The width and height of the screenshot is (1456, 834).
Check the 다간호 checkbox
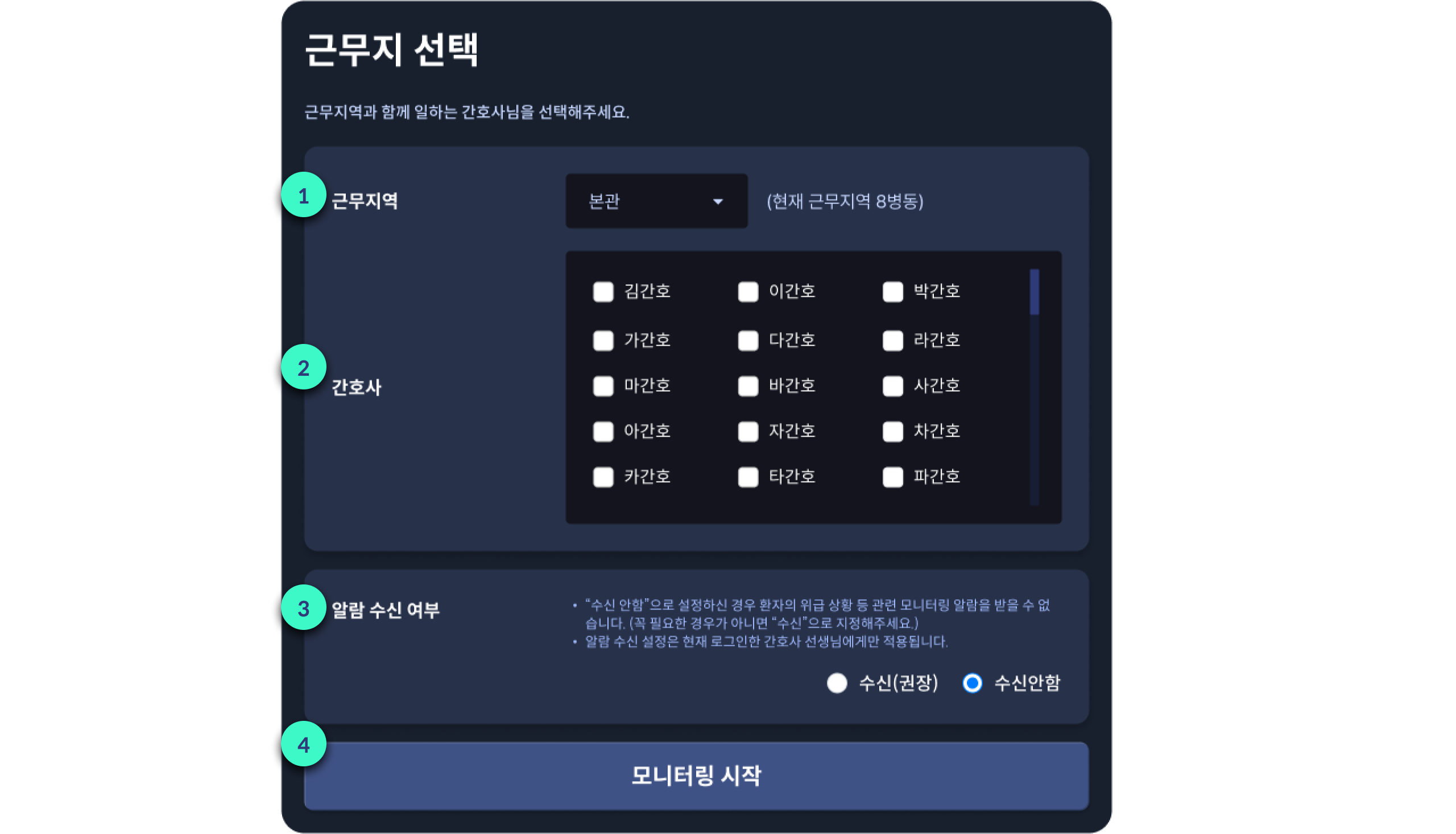tap(747, 340)
